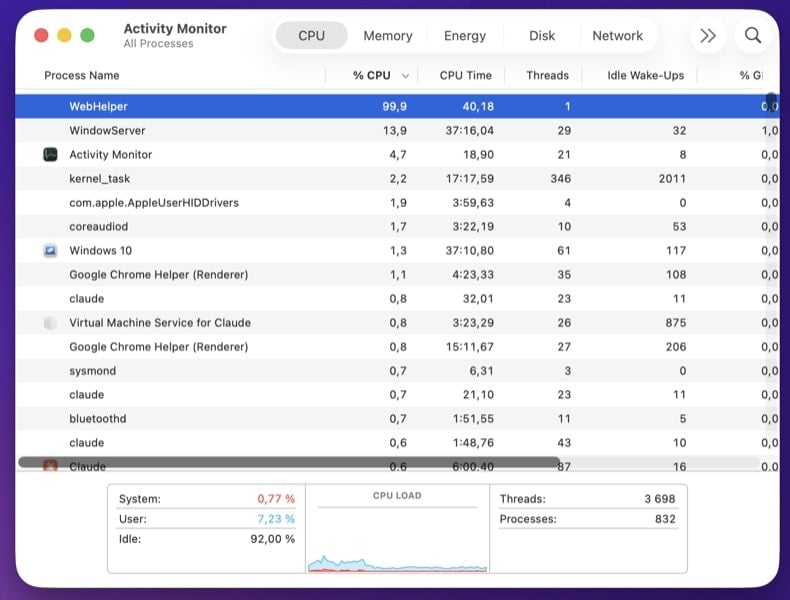Select the WebHelper process row
Screen dimensions: 790x600
coord(398,106)
